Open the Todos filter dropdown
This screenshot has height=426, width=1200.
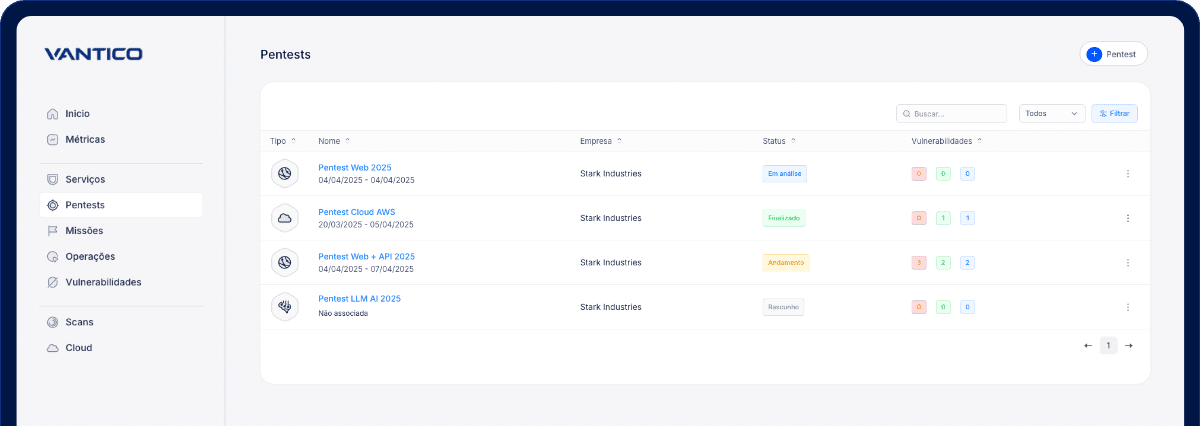click(1052, 114)
